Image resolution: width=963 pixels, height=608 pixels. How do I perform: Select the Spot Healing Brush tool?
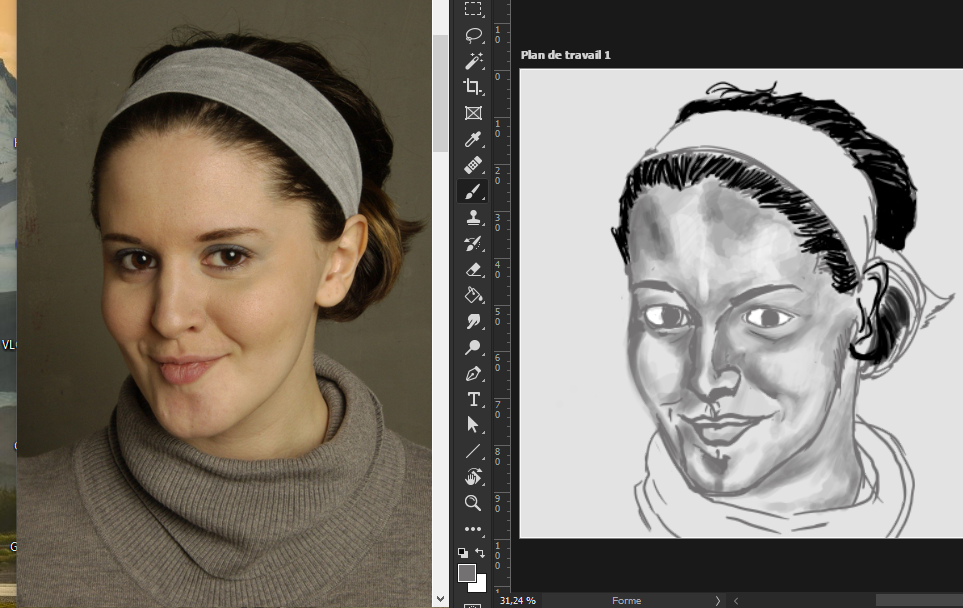point(474,165)
